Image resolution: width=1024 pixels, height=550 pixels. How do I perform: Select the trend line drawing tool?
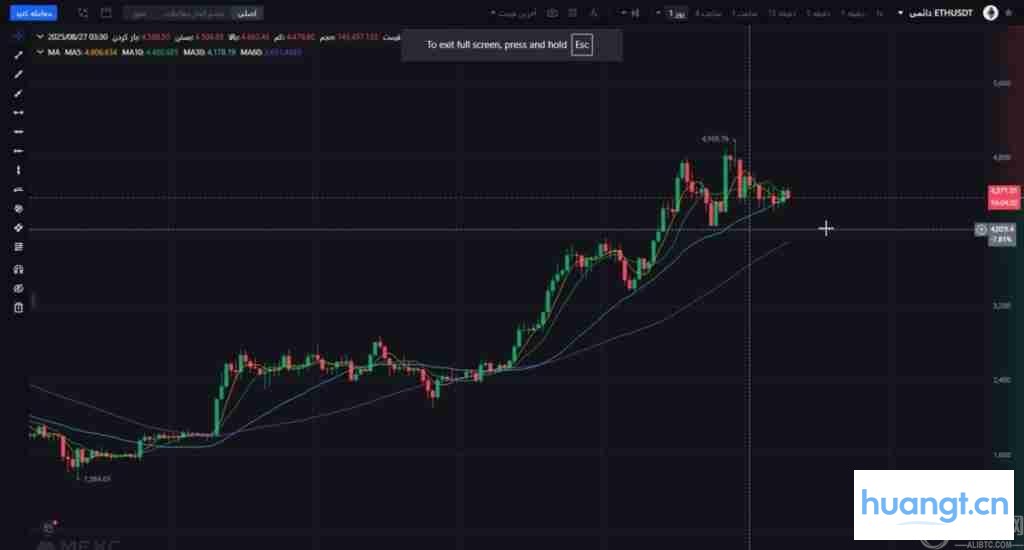18,54
